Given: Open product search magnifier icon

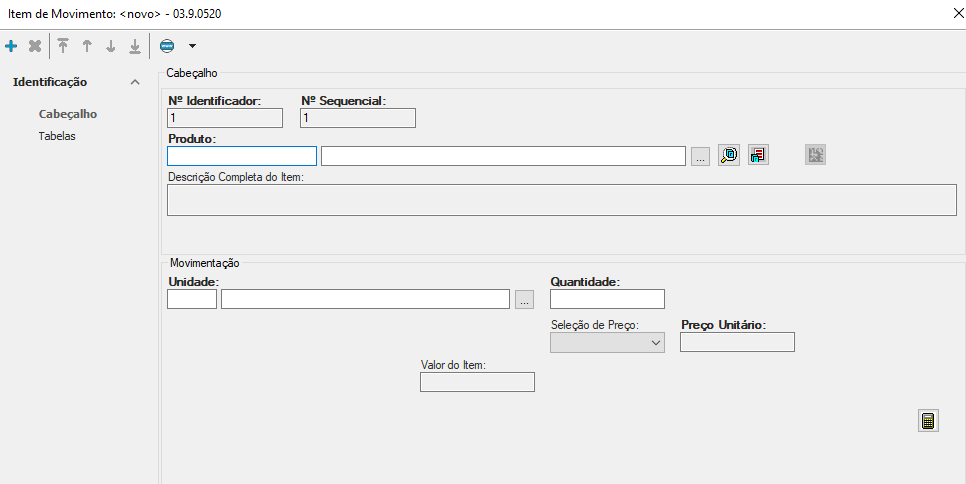Looking at the screenshot, I should click(x=729, y=155).
